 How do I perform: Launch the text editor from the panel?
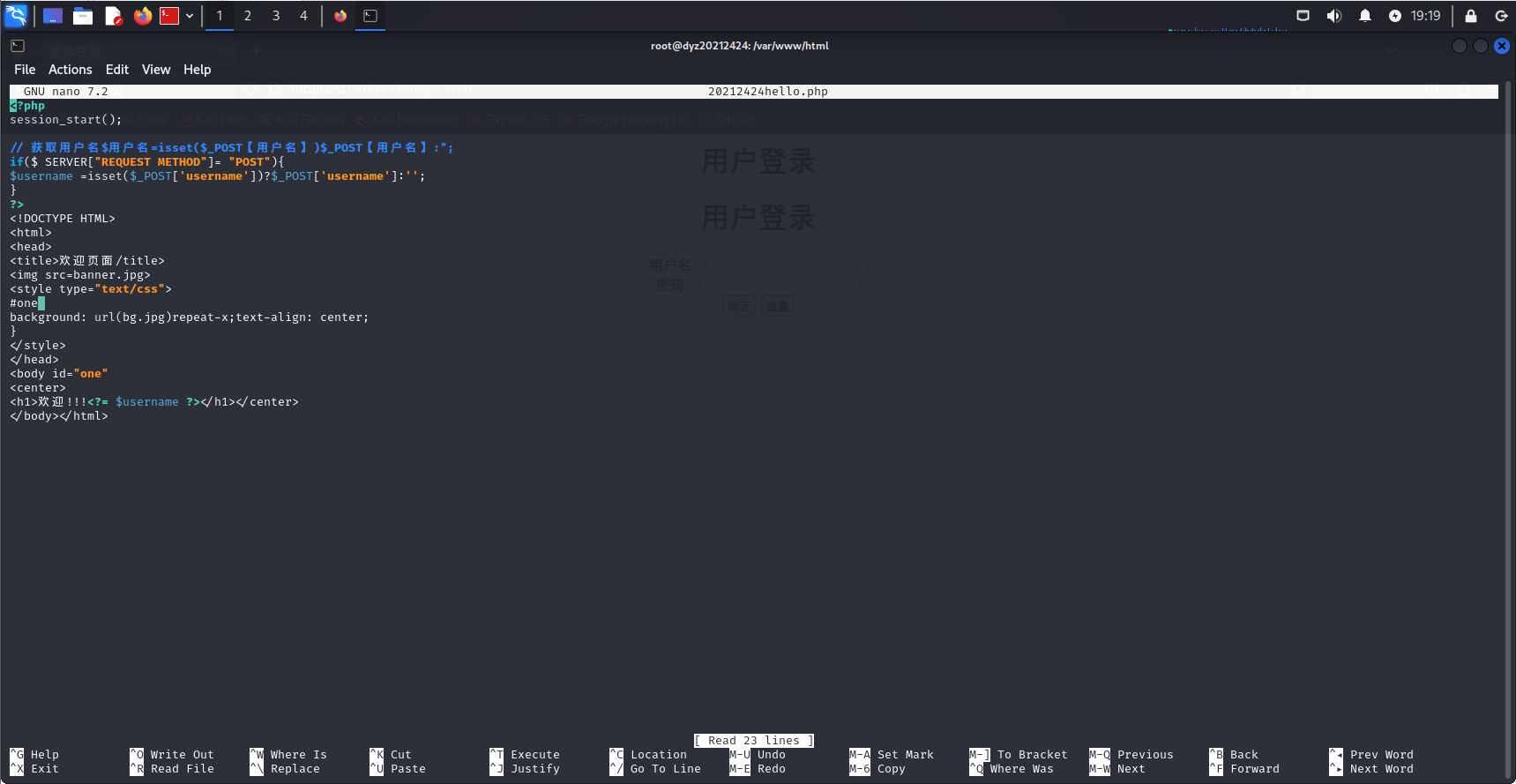point(113,16)
